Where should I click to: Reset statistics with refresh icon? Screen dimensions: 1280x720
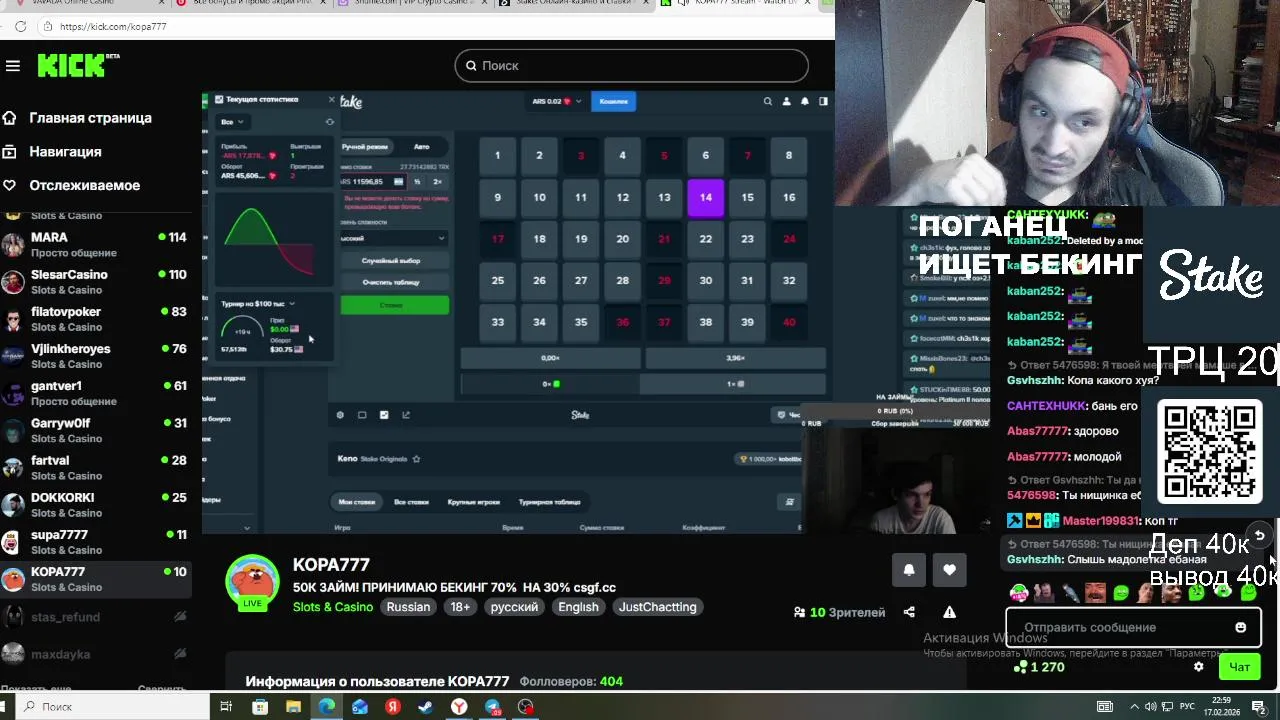(x=330, y=122)
